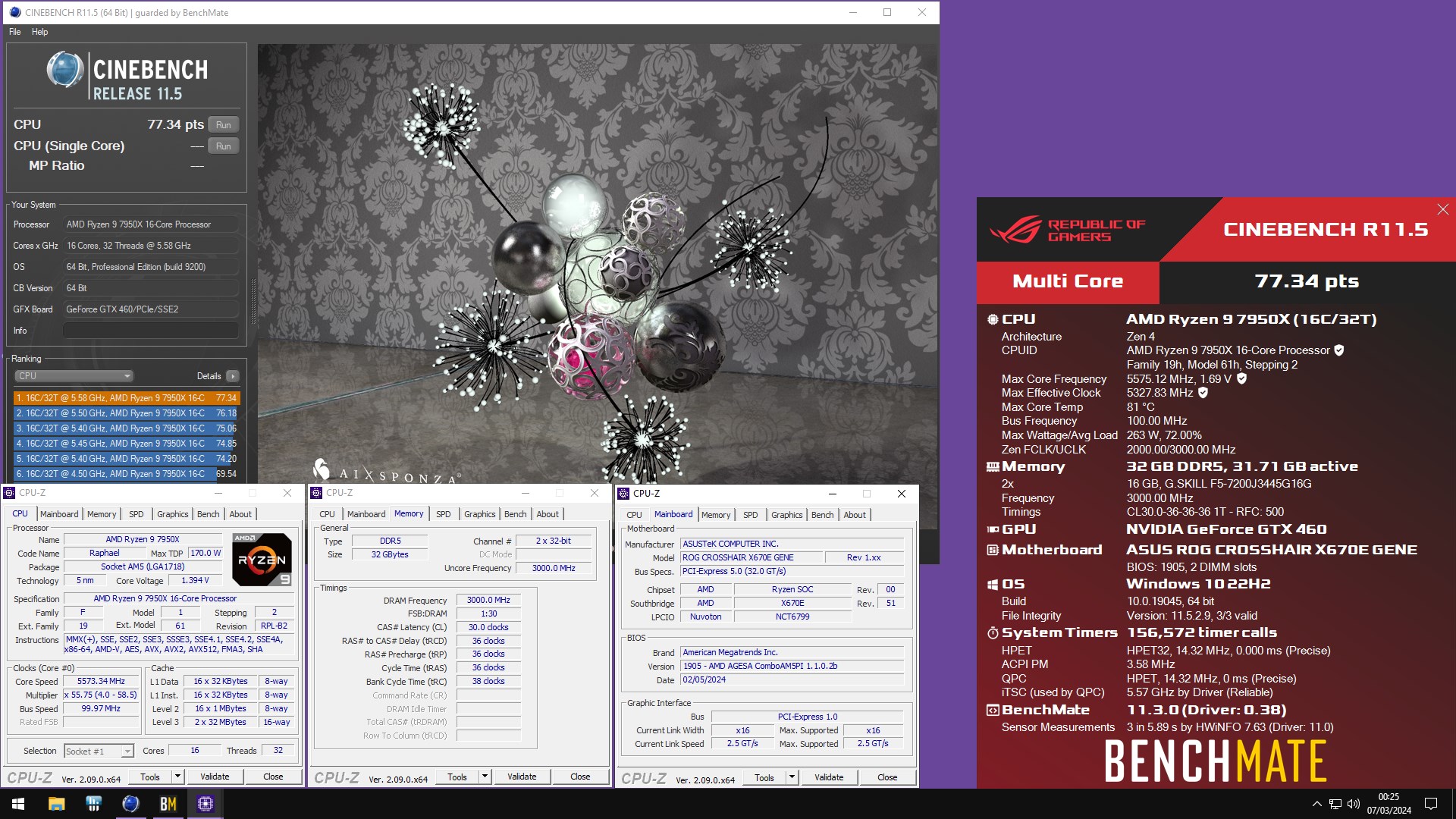The height and width of the screenshot is (819, 1456).
Task: Click the Ryzen 9 logo in CPU-Z
Action: point(262,560)
